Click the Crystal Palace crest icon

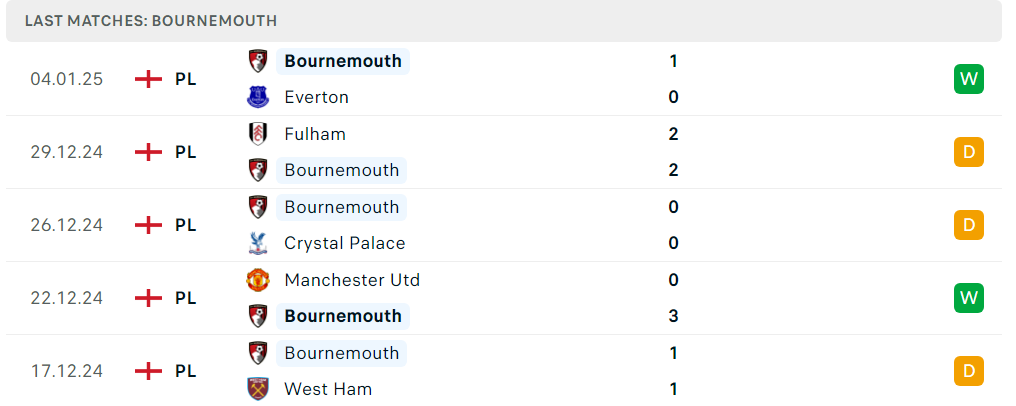point(258,243)
